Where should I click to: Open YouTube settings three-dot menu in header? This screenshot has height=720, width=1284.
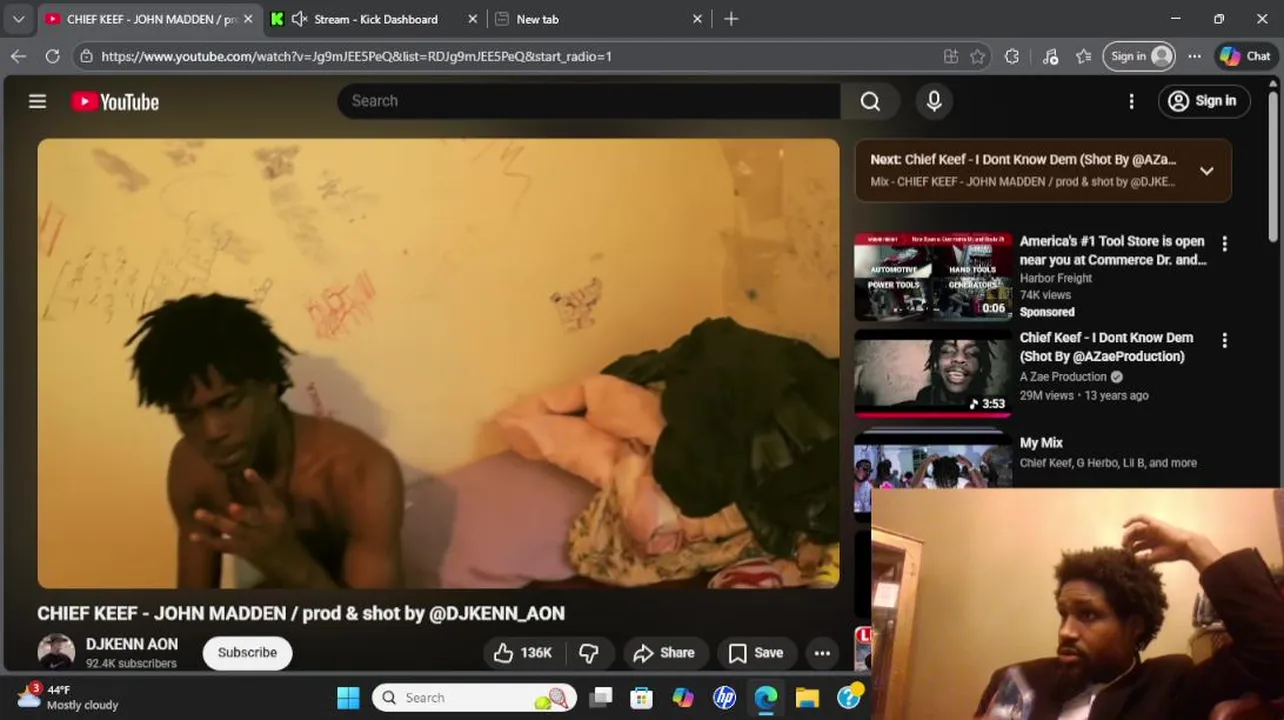(1131, 101)
